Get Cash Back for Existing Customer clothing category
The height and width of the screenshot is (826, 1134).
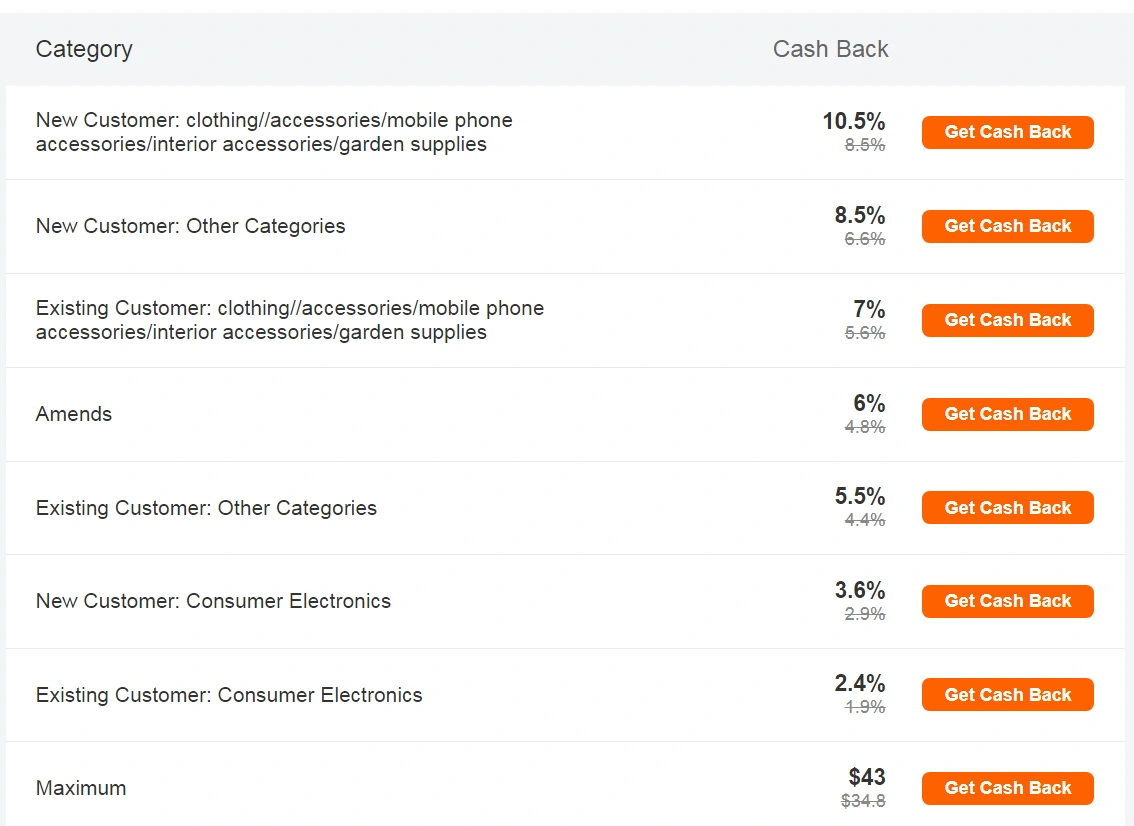pos(1007,320)
